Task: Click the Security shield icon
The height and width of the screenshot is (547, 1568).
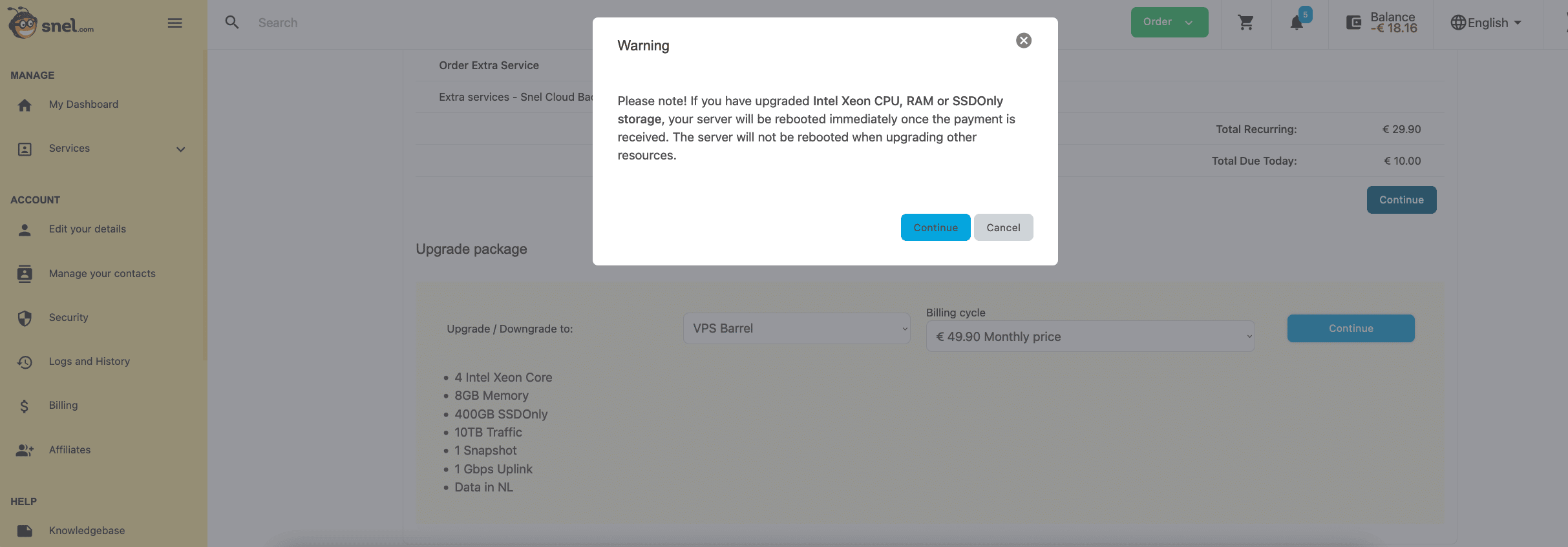Action: [25, 318]
